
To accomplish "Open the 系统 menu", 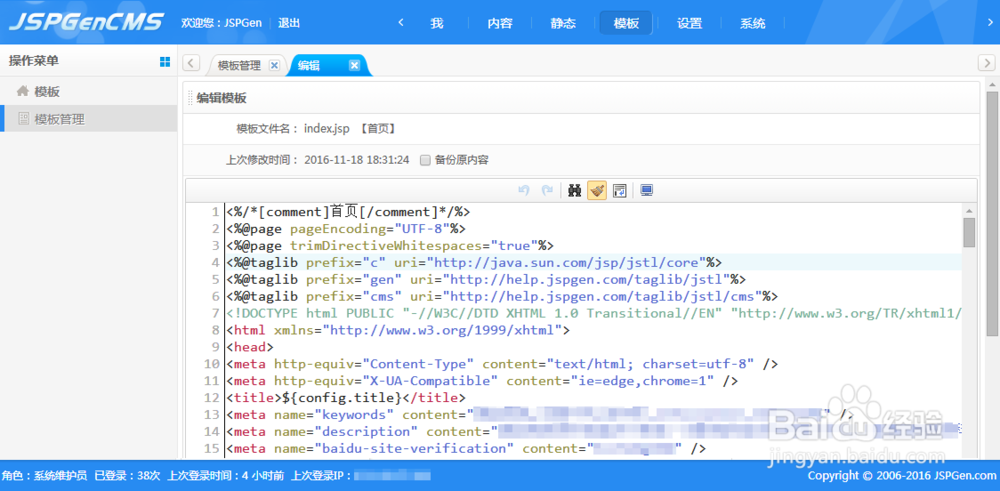I will (753, 24).
